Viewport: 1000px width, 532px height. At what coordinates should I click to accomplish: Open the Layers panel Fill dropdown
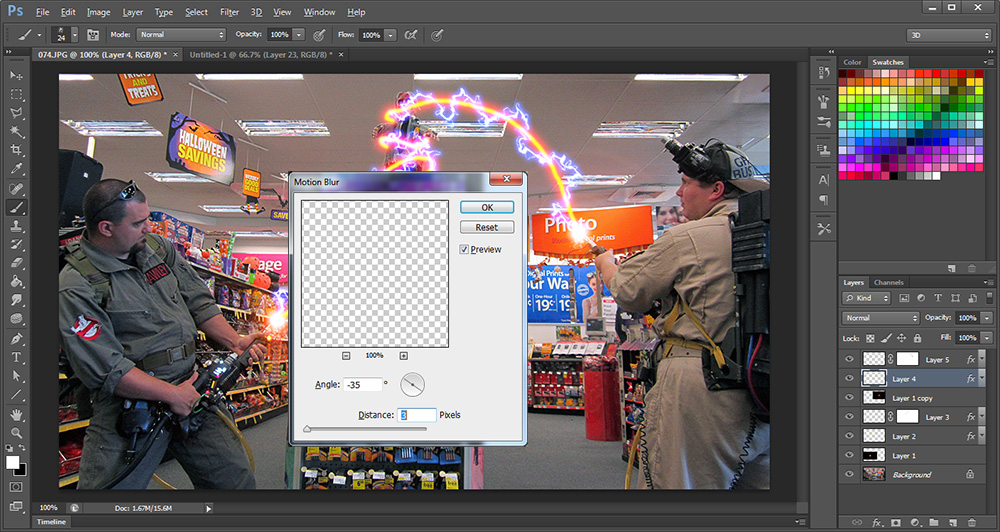(x=987, y=337)
